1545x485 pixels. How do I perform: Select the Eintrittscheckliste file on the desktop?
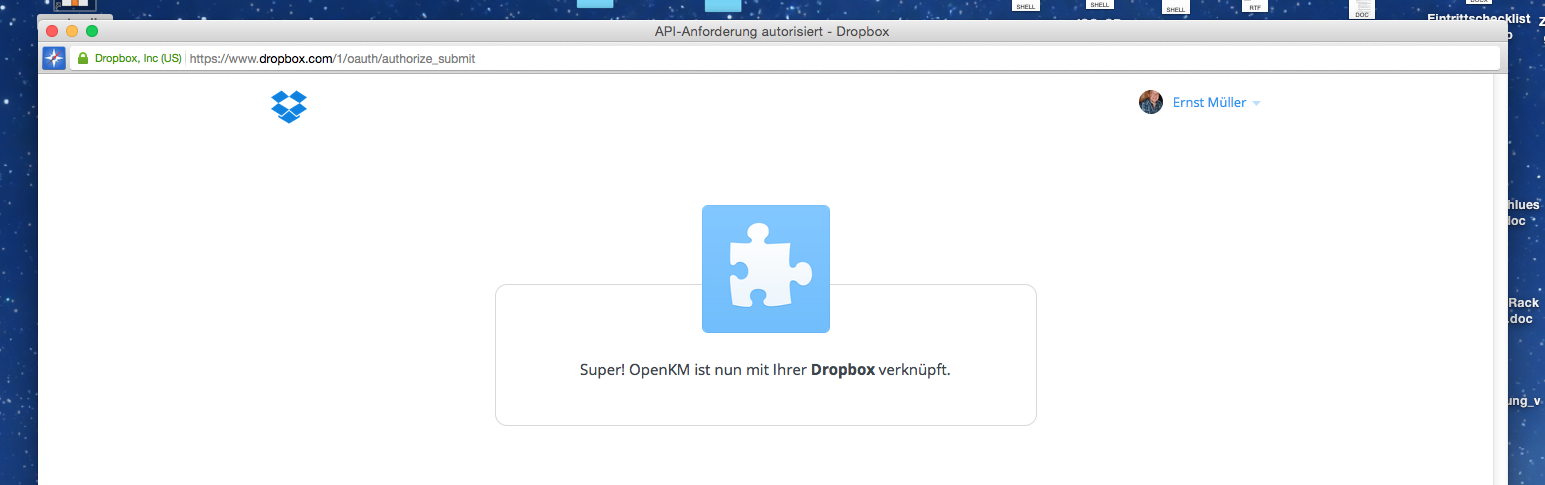pyautogui.click(x=1477, y=19)
